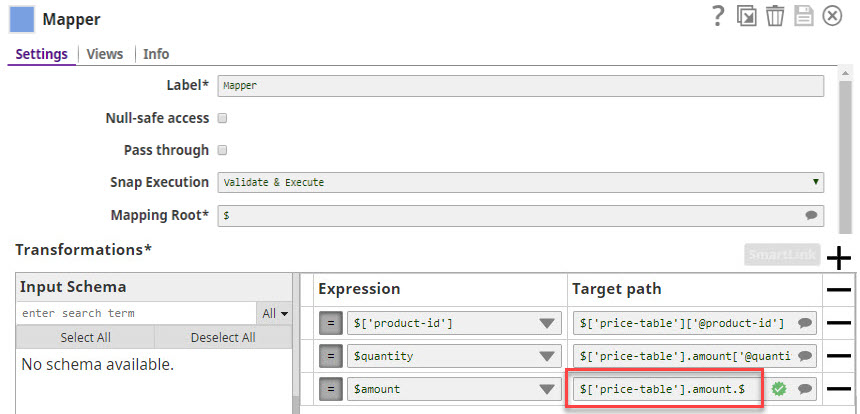Viewport: 860px width, 414px height.
Task: Click the Deselect All button
Action: pos(223,337)
